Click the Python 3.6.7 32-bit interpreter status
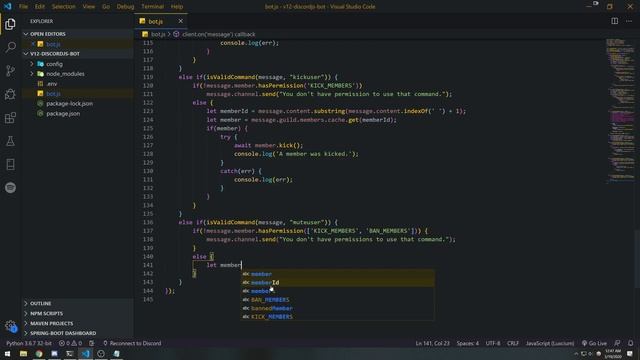Image resolution: width=640 pixels, height=360 pixels. coord(29,343)
